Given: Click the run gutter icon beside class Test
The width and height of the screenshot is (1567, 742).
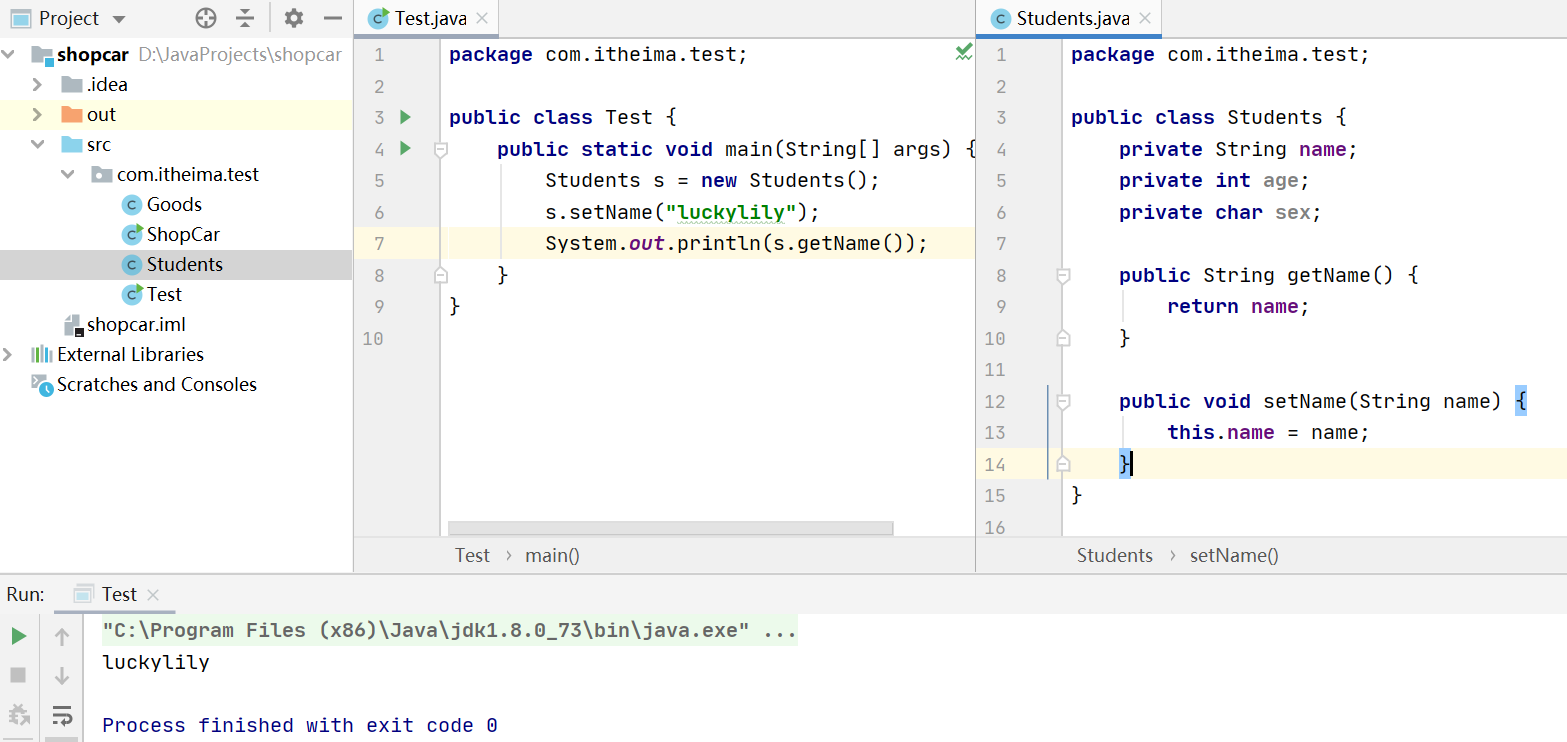Looking at the screenshot, I should (405, 117).
